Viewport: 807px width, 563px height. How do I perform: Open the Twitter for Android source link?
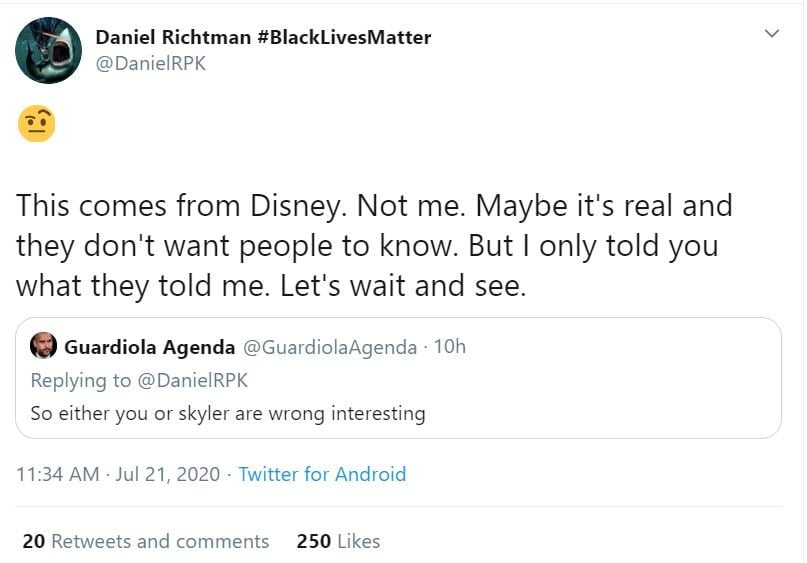tap(322, 474)
